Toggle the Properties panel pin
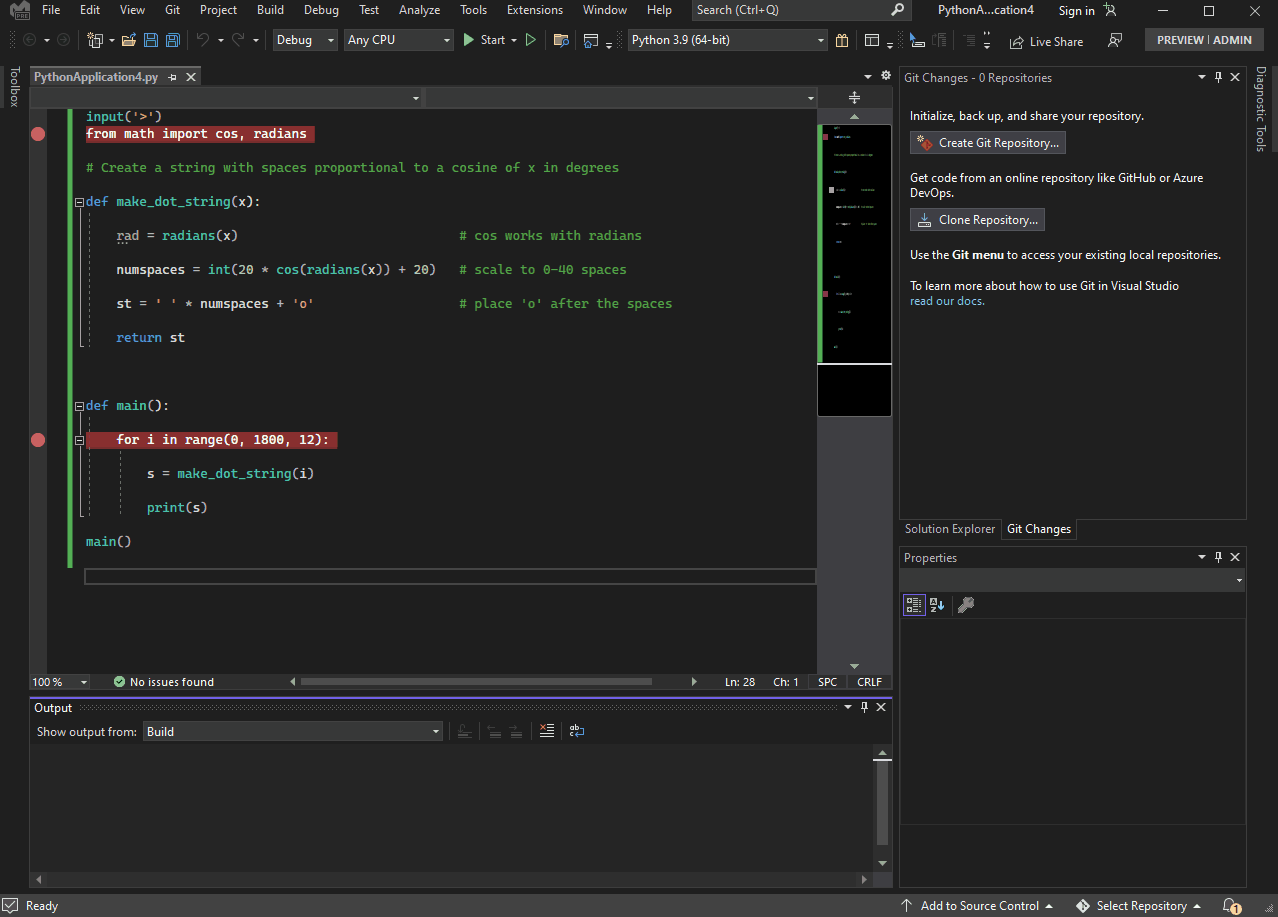This screenshot has width=1278, height=917. tap(1218, 557)
